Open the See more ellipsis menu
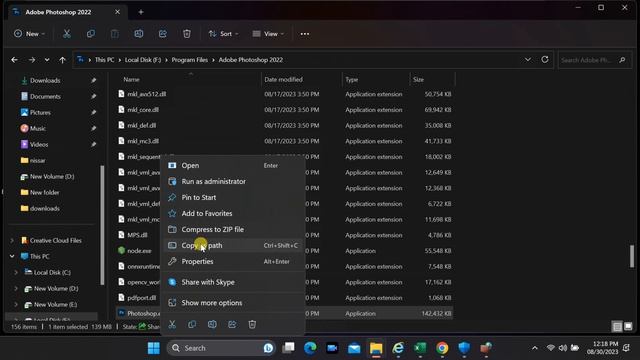The image size is (640, 360). (x=304, y=34)
